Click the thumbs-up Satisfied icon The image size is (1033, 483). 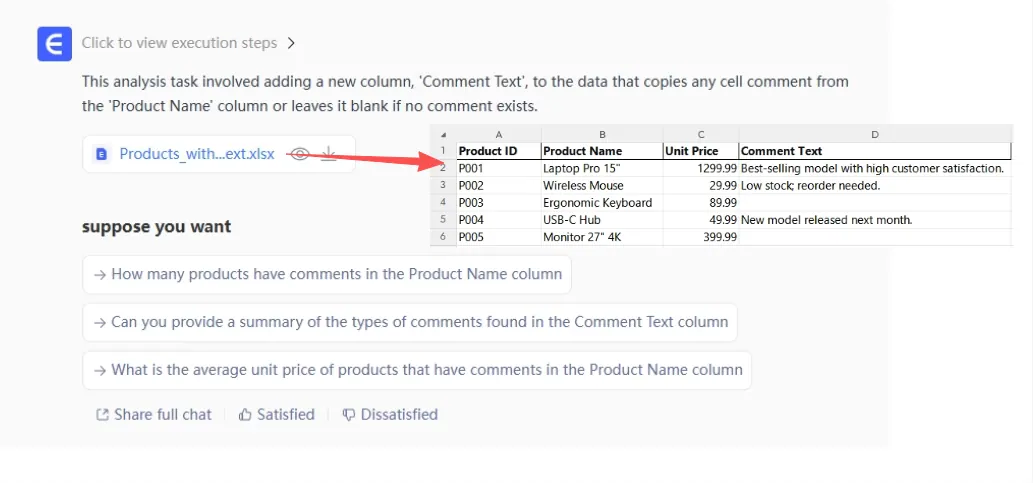(245, 414)
